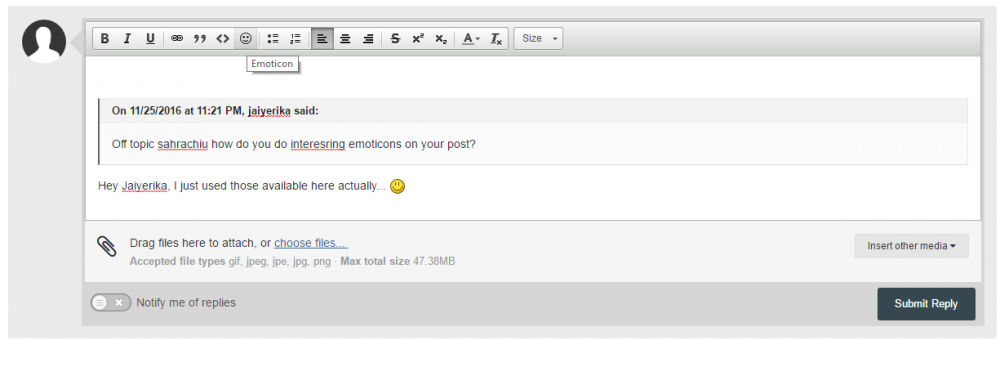Image resolution: width=1000 pixels, height=376 pixels.
Task: Submit the reply
Action: click(x=926, y=304)
